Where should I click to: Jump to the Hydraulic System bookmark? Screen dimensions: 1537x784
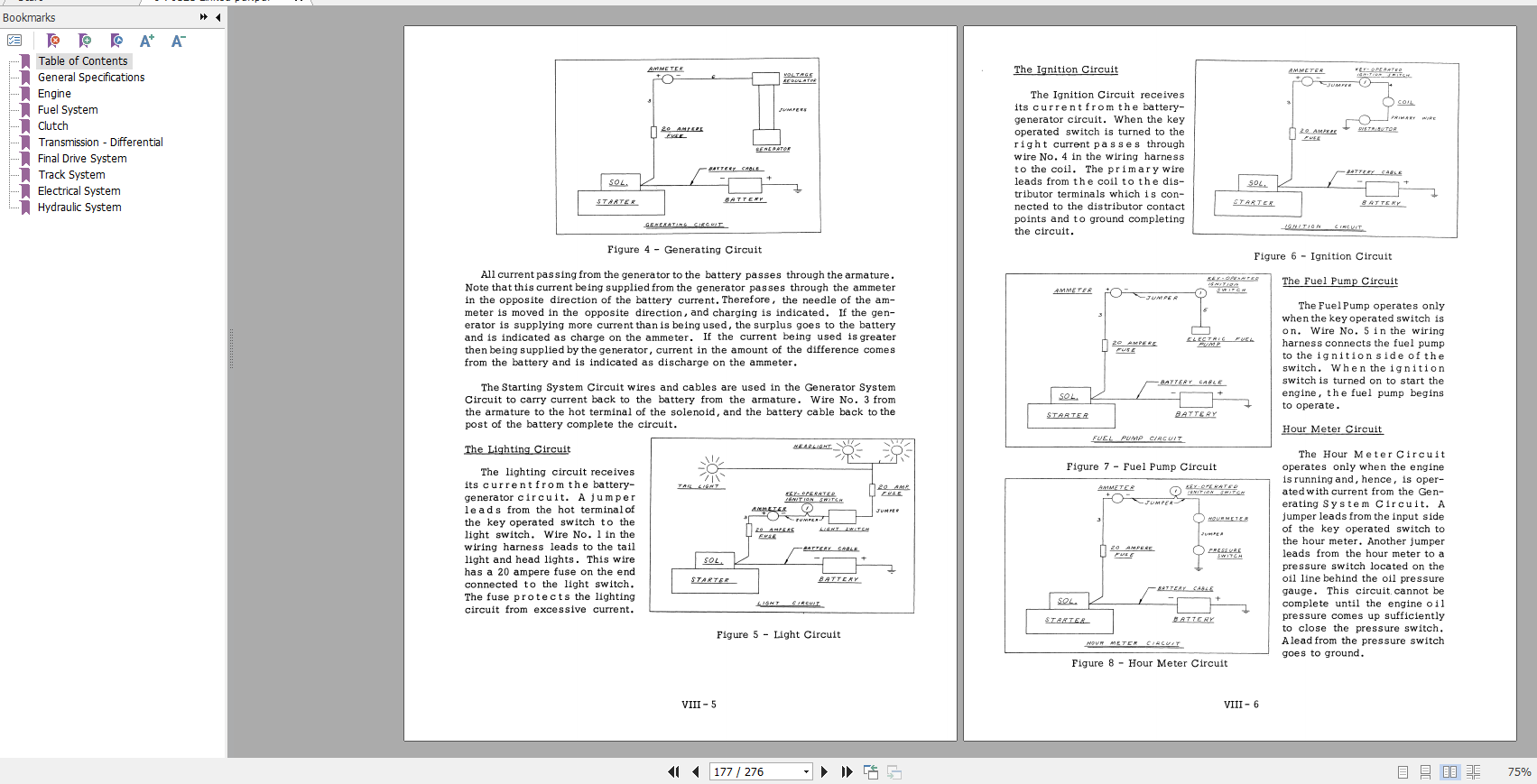pos(79,208)
